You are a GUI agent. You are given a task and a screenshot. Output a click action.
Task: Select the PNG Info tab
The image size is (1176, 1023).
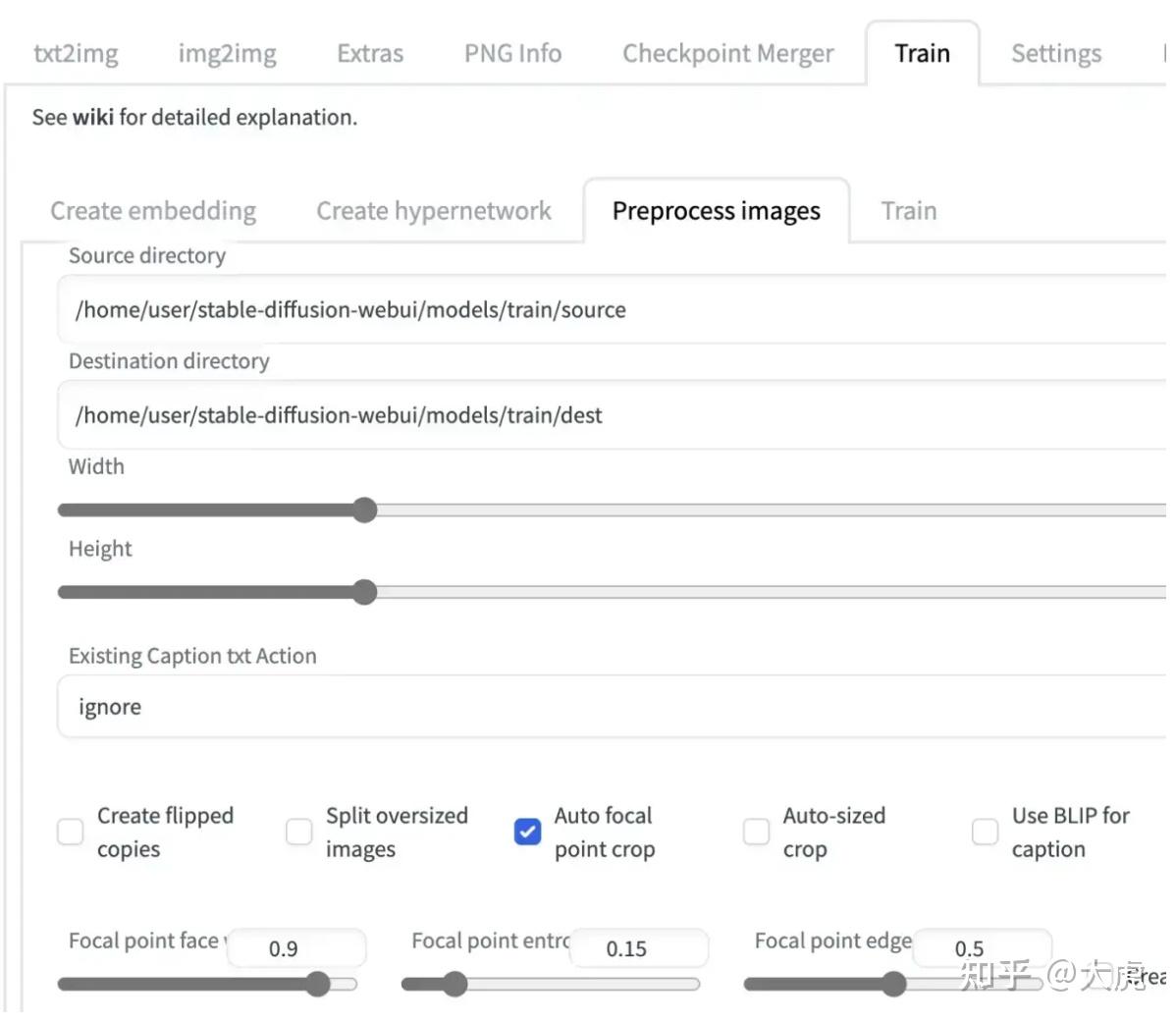[x=512, y=53]
